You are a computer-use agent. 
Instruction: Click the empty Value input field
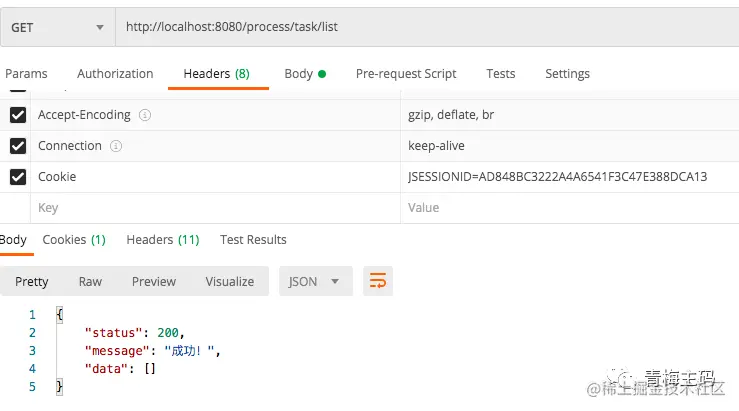(x=570, y=208)
